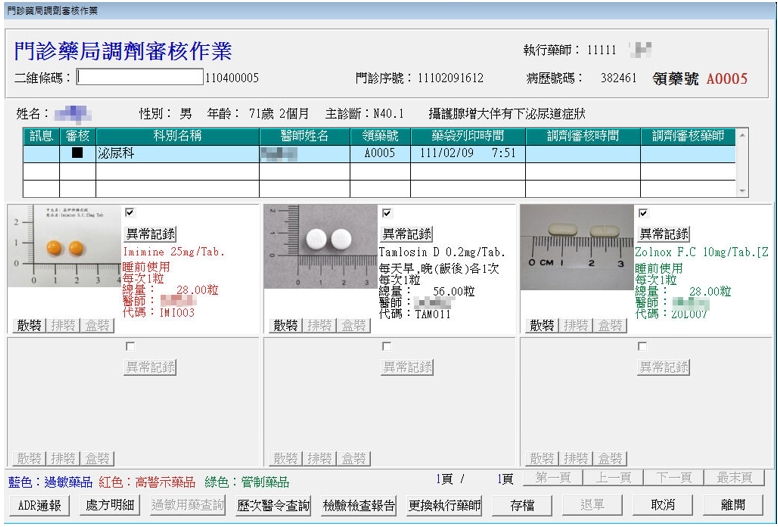Select 散裝 under the Imimine photo
The height and width of the screenshot is (527, 778).
[29, 326]
